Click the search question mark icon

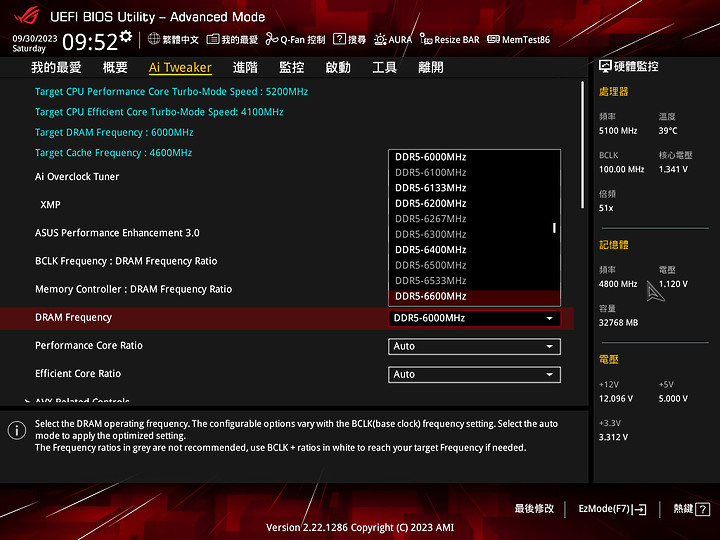(339, 39)
